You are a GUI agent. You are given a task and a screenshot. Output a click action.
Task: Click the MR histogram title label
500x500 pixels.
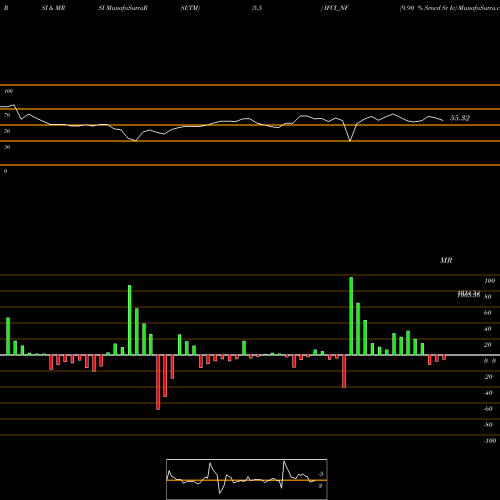pos(446,260)
